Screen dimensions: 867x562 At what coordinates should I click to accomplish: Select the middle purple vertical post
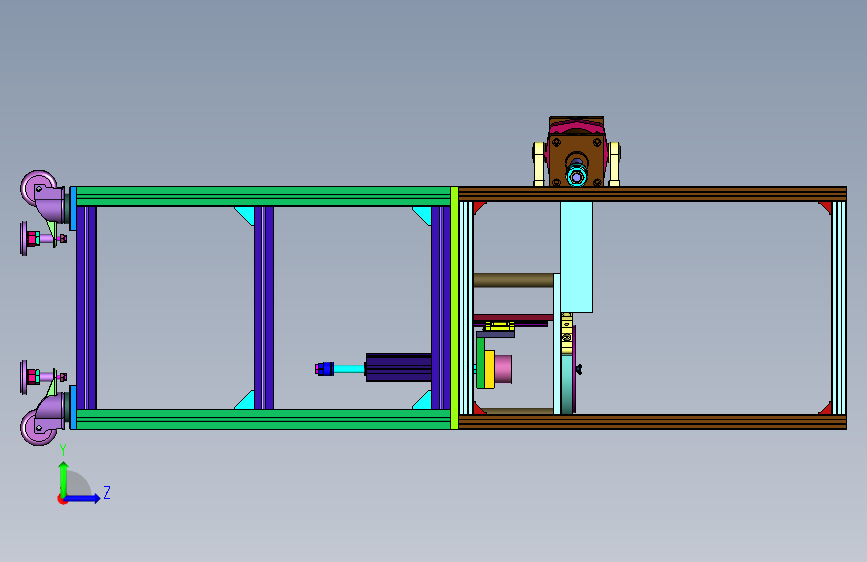point(264,308)
